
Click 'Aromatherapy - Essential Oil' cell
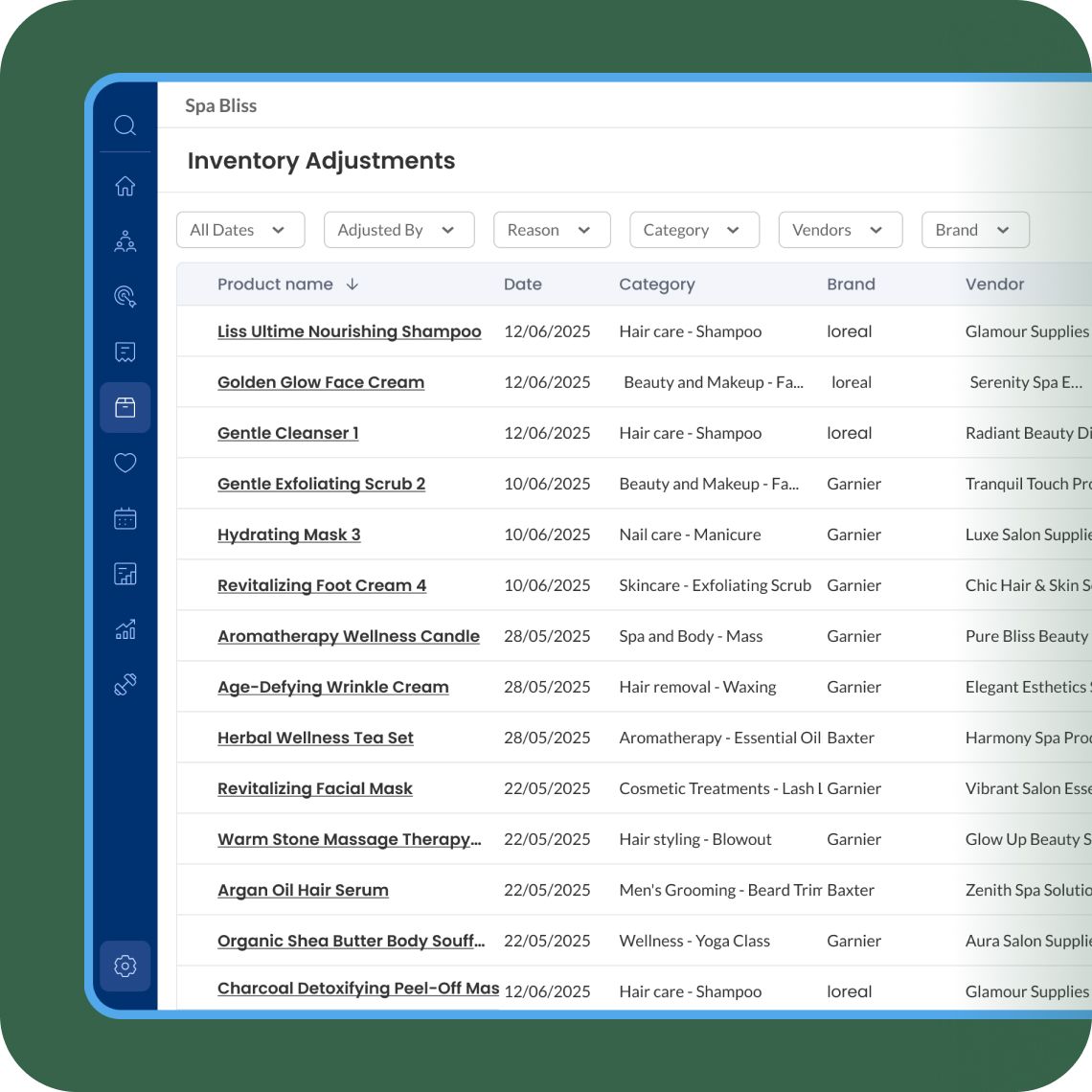coord(719,739)
